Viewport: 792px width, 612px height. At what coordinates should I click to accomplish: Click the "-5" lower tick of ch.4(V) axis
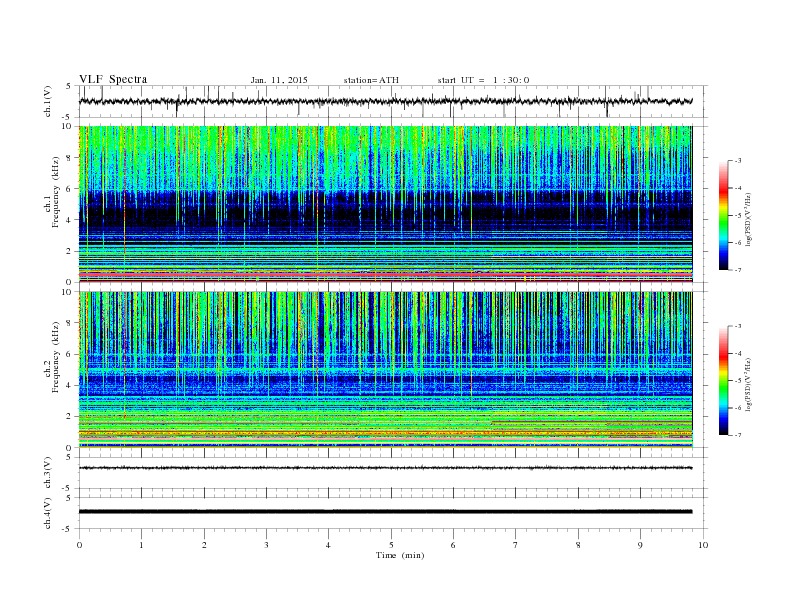pyautogui.click(x=68, y=529)
